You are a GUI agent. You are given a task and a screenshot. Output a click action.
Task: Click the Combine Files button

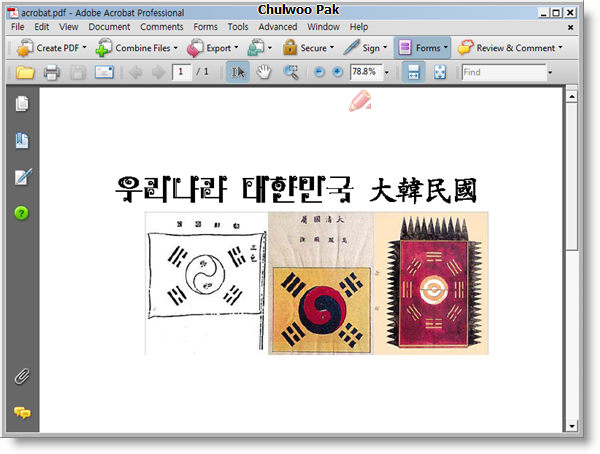pos(136,48)
